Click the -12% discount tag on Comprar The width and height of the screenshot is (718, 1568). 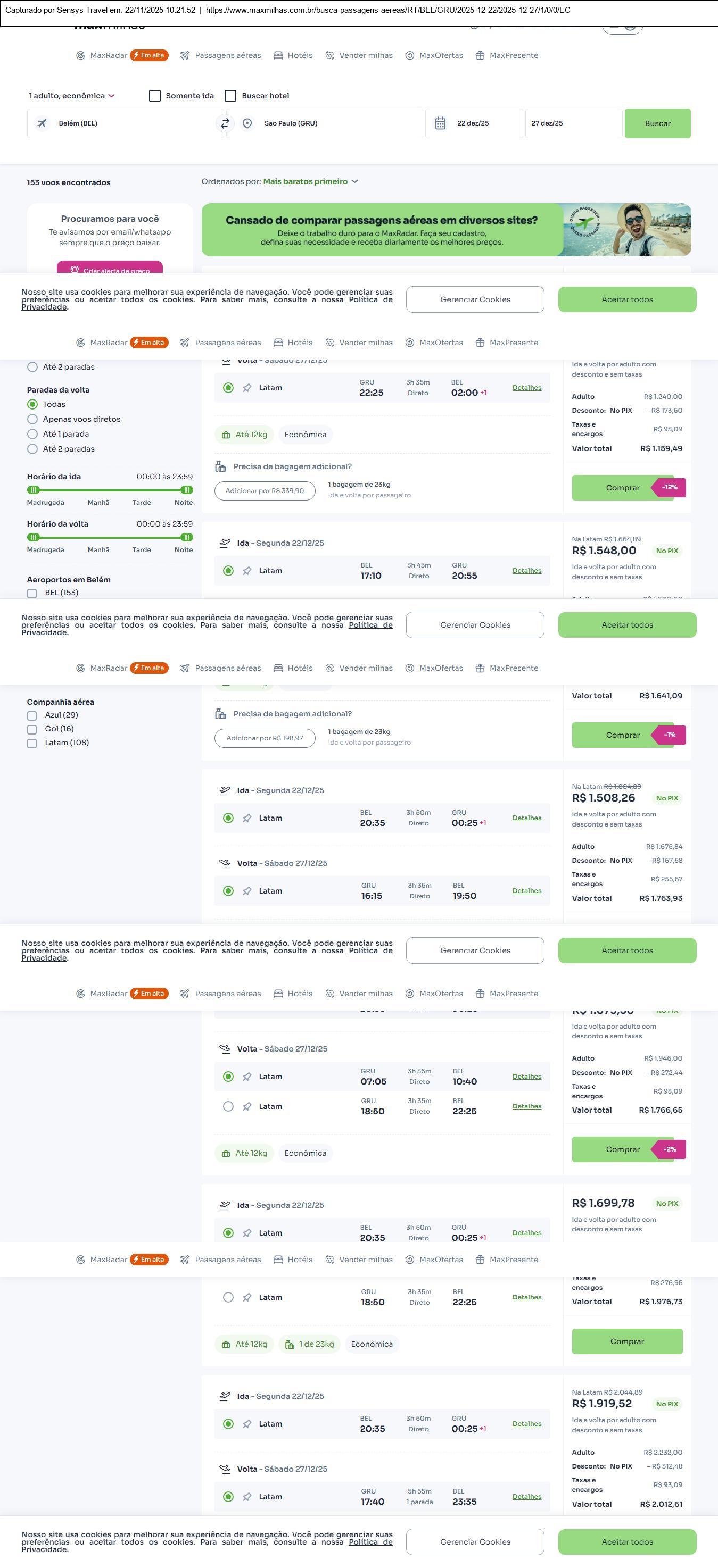tap(669, 488)
